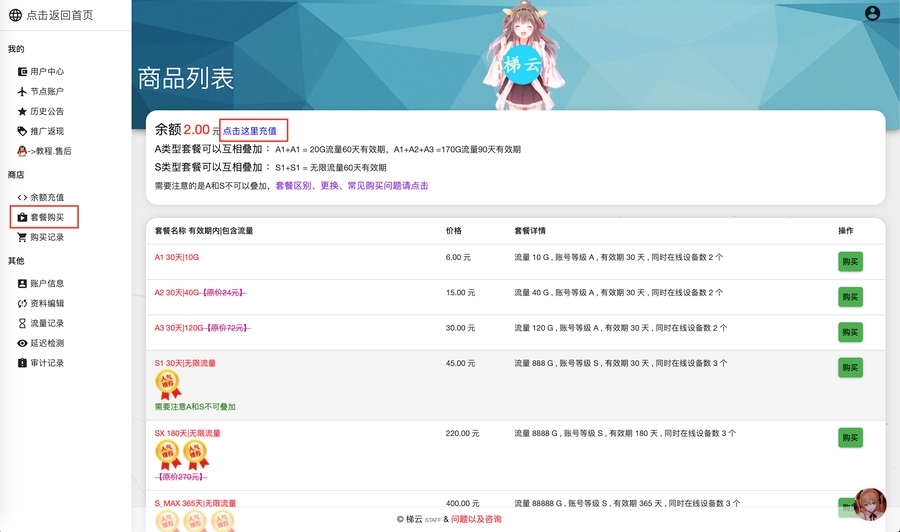Viewport: 900px width, 532px height.
Task: Open the user account profile icon
Action: [872, 13]
